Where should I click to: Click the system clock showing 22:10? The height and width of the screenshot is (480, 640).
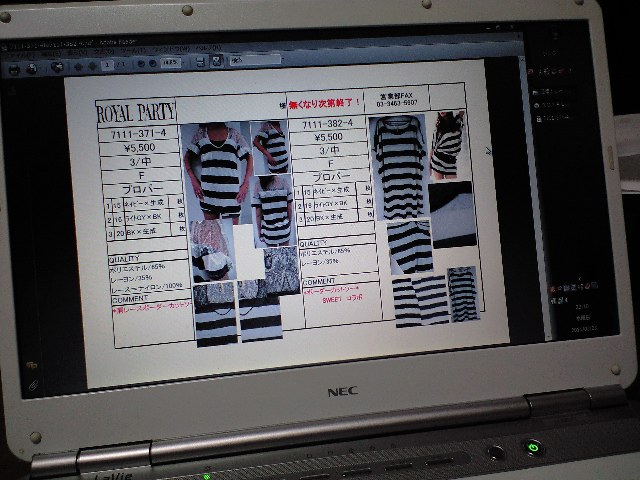582,307
